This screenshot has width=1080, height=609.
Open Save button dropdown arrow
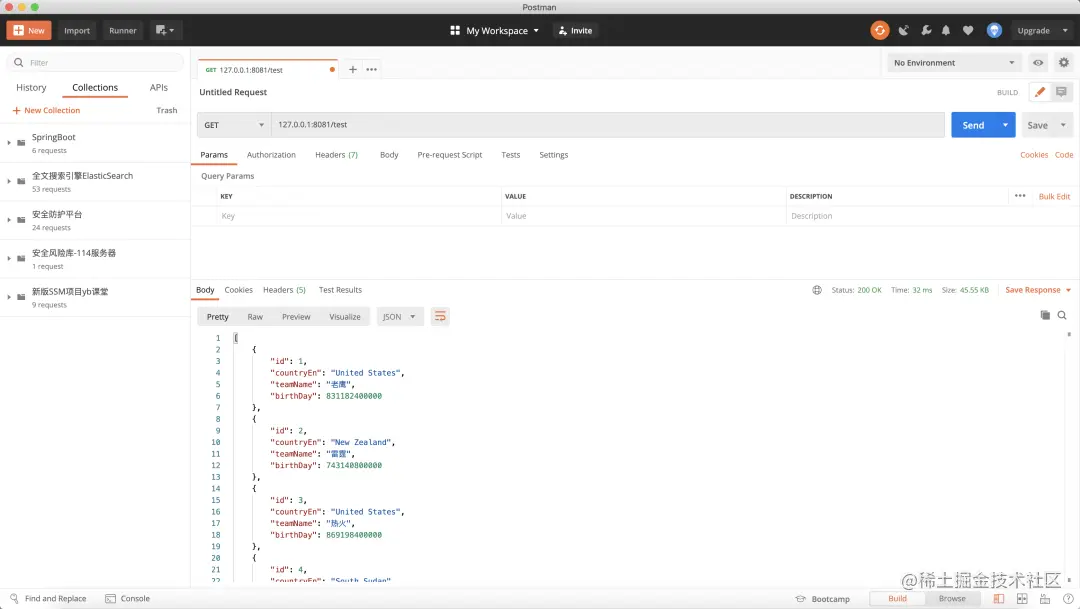pos(1063,125)
